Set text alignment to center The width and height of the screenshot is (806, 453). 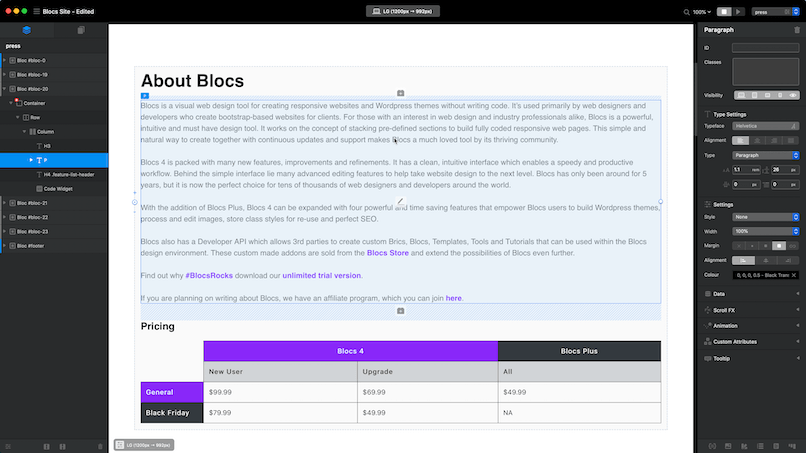[x=757, y=140]
